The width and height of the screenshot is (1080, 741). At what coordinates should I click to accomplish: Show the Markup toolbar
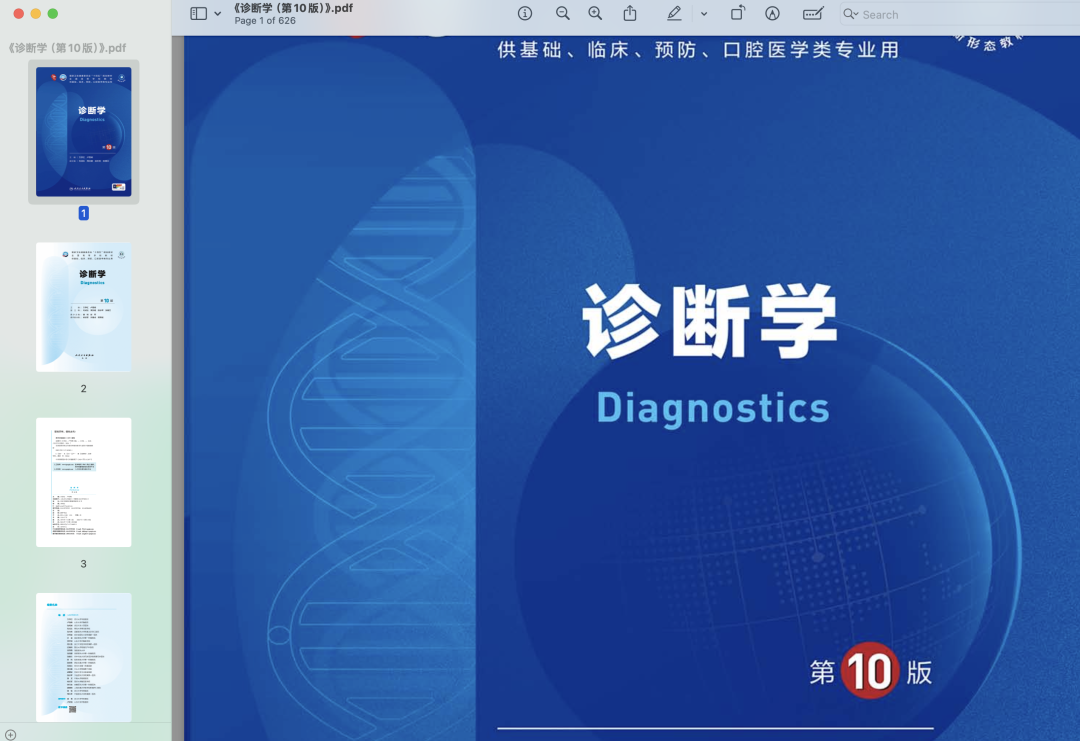click(x=772, y=14)
